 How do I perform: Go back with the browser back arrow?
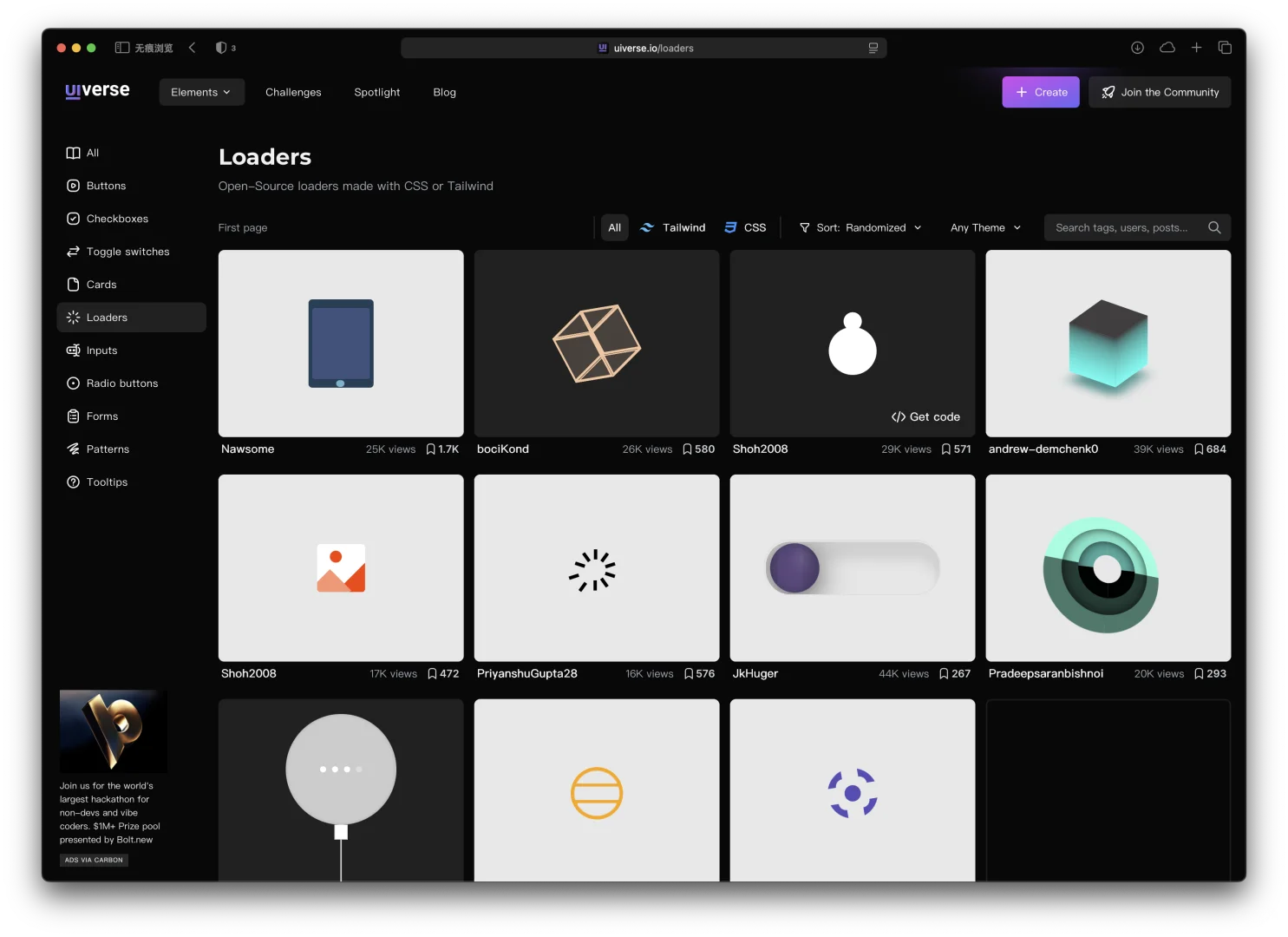pos(193,48)
